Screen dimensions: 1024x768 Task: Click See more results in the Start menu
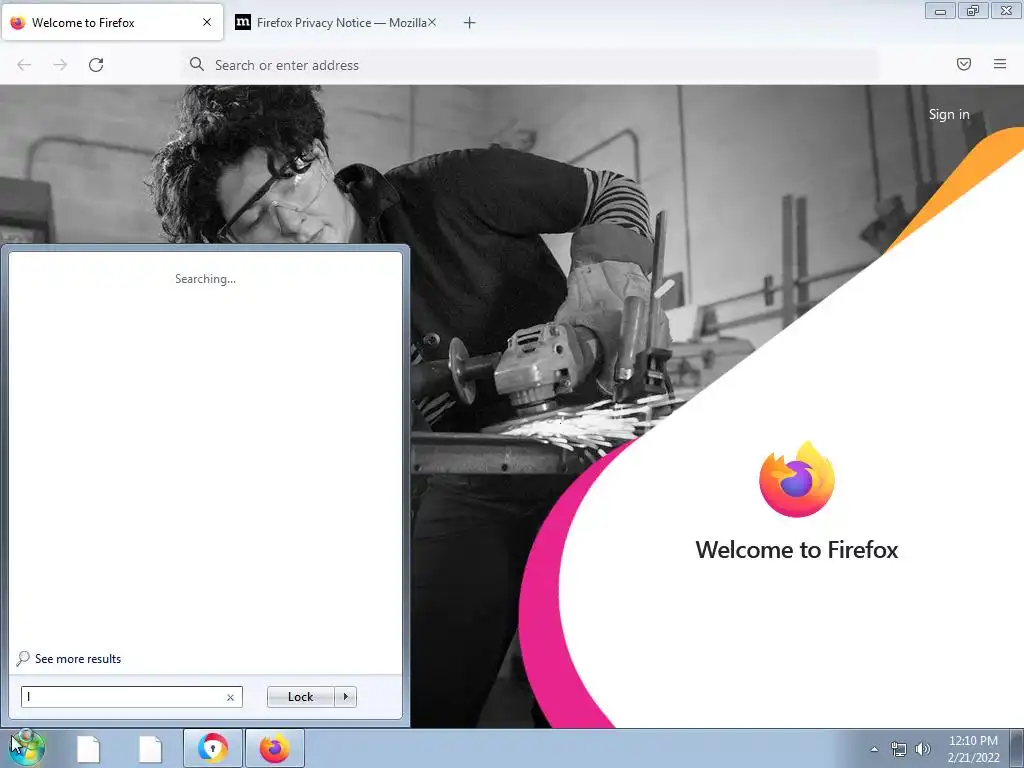tap(78, 659)
